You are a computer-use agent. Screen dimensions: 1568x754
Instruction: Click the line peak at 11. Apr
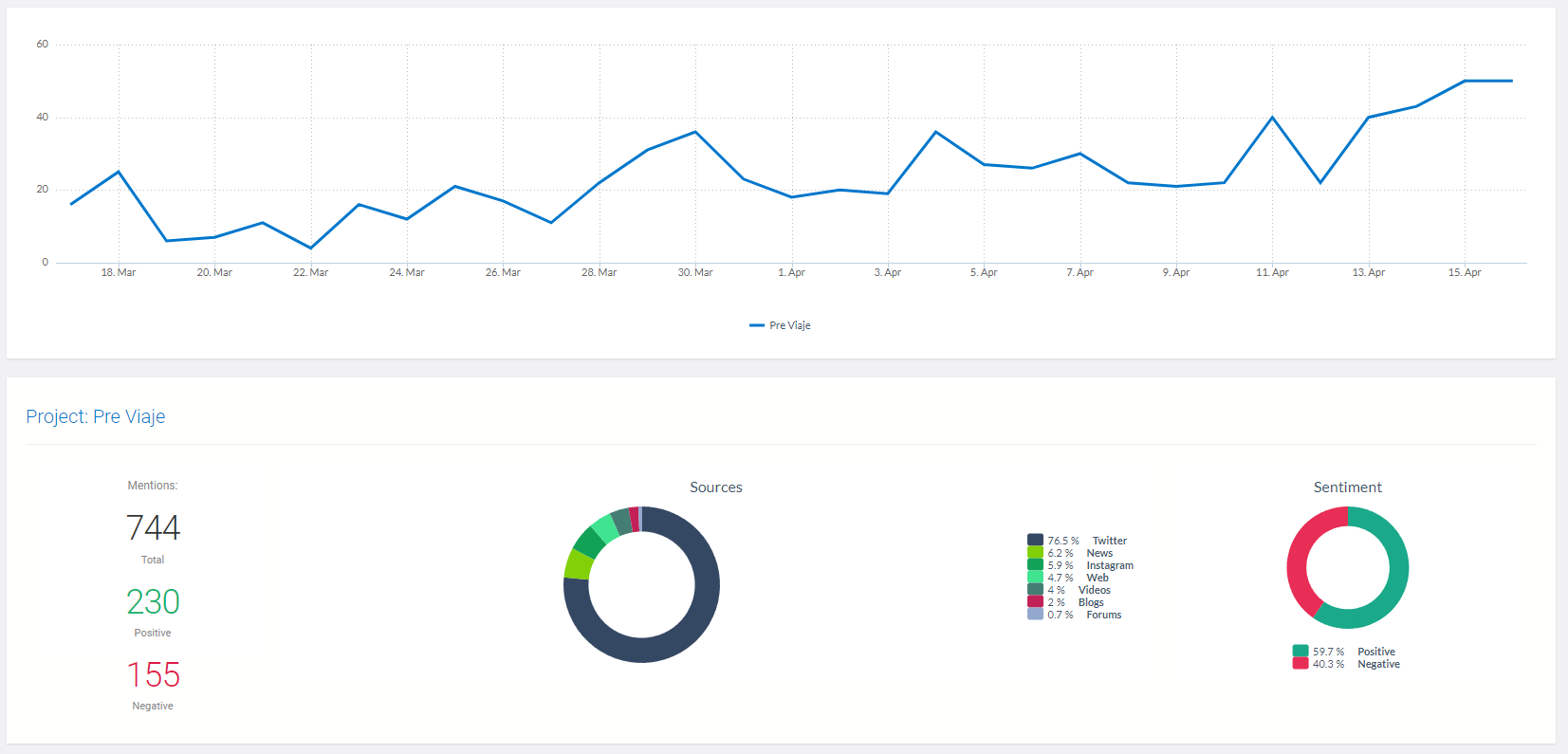coord(1272,118)
